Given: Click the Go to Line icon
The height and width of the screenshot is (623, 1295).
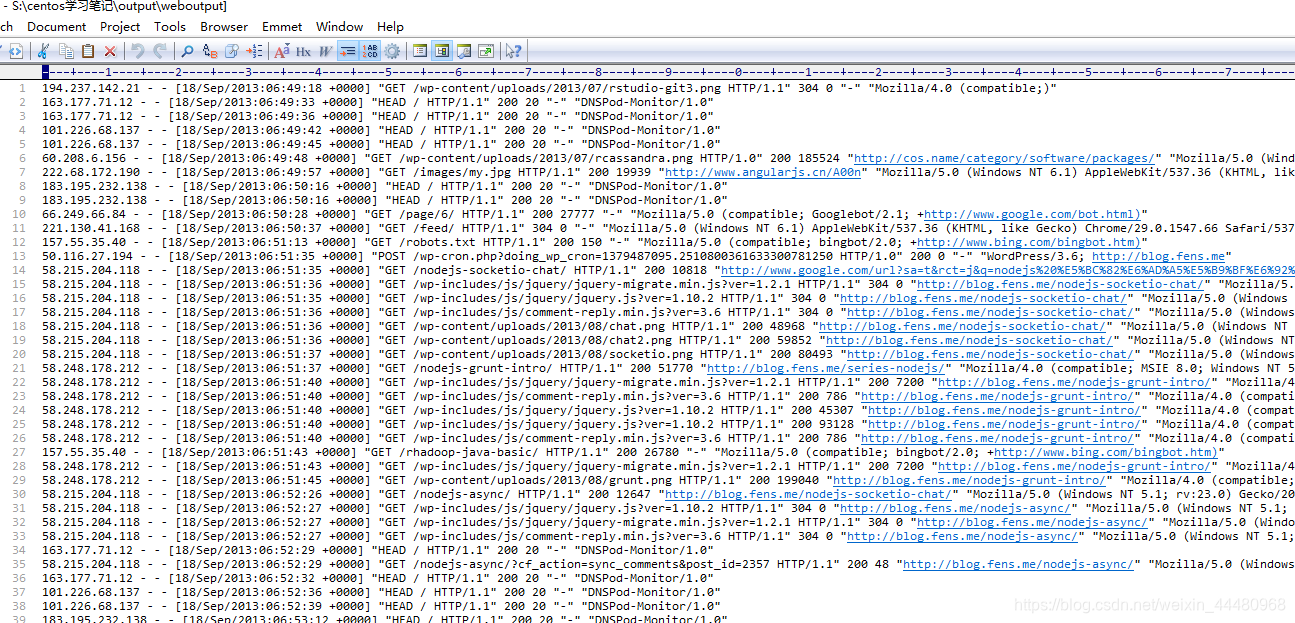Looking at the screenshot, I should [x=255, y=51].
